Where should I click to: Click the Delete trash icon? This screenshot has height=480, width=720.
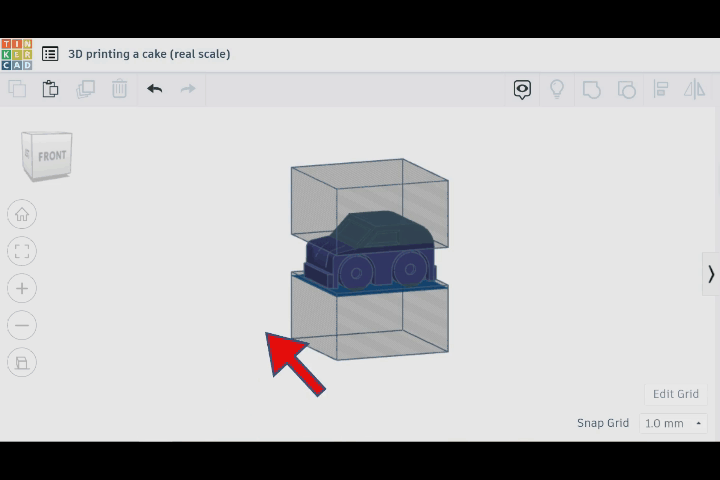[x=119, y=89]
